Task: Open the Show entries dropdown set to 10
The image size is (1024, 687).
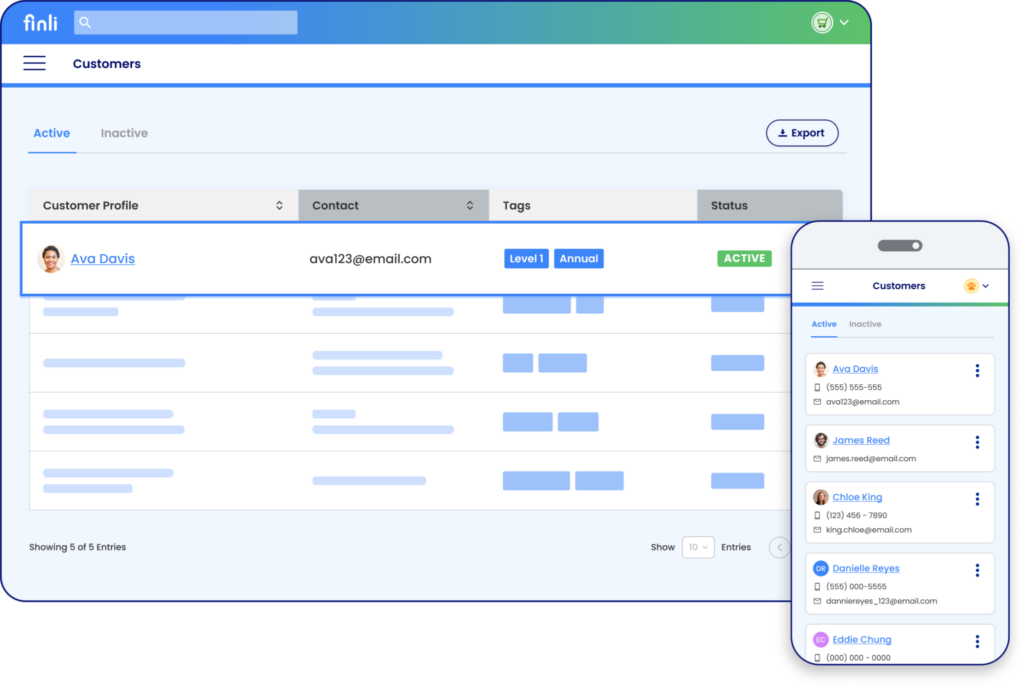Action: [x=698, y=547]
